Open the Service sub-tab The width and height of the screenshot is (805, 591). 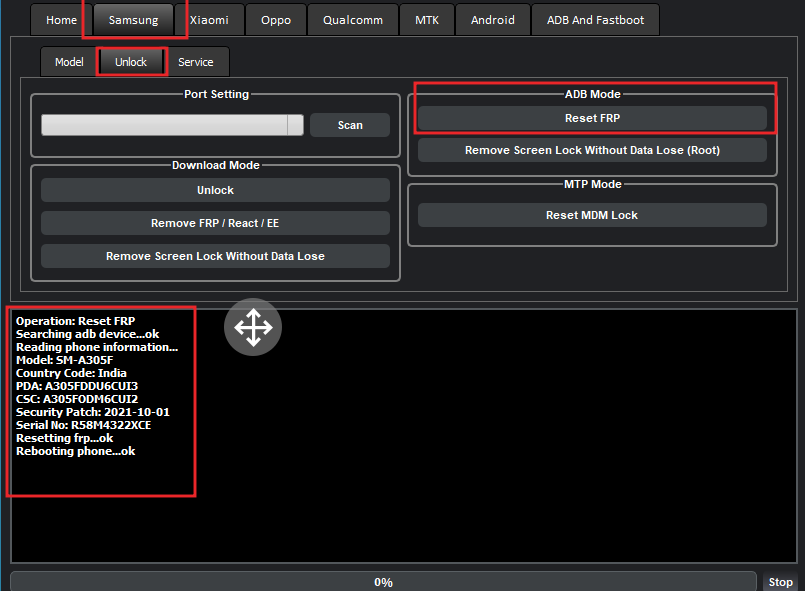point(196,62)
